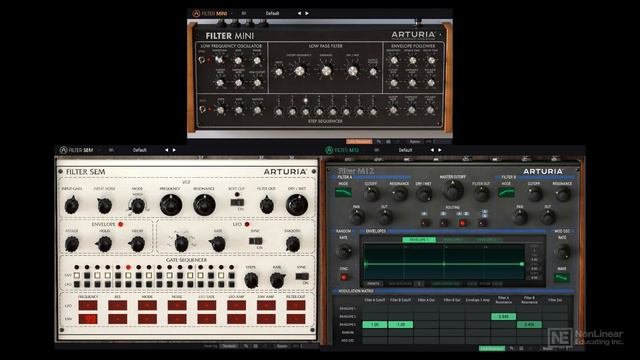Click the Envelope 3 to Filter A Cutoff matrix cell

pyautogui.click(x=375, y=324)
